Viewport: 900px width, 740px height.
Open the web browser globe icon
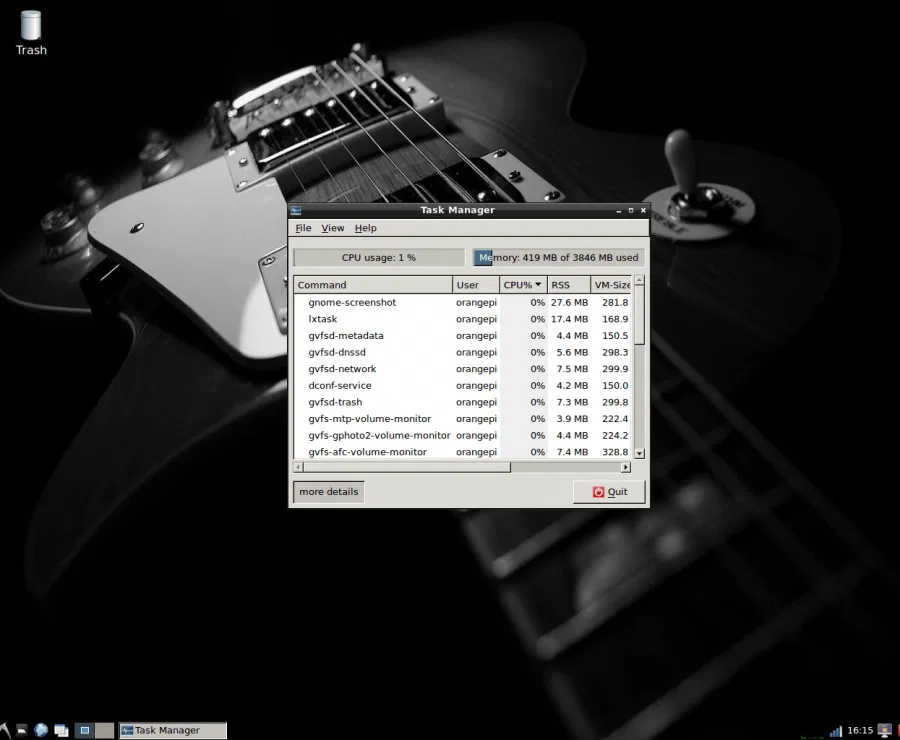point(42,730)
